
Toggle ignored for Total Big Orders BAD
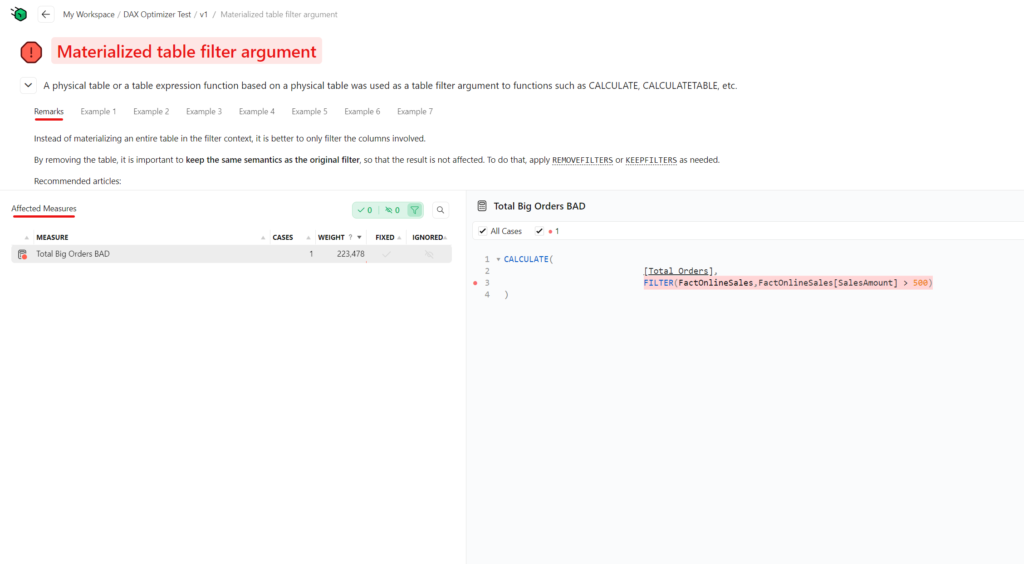(x=429, y=254)
